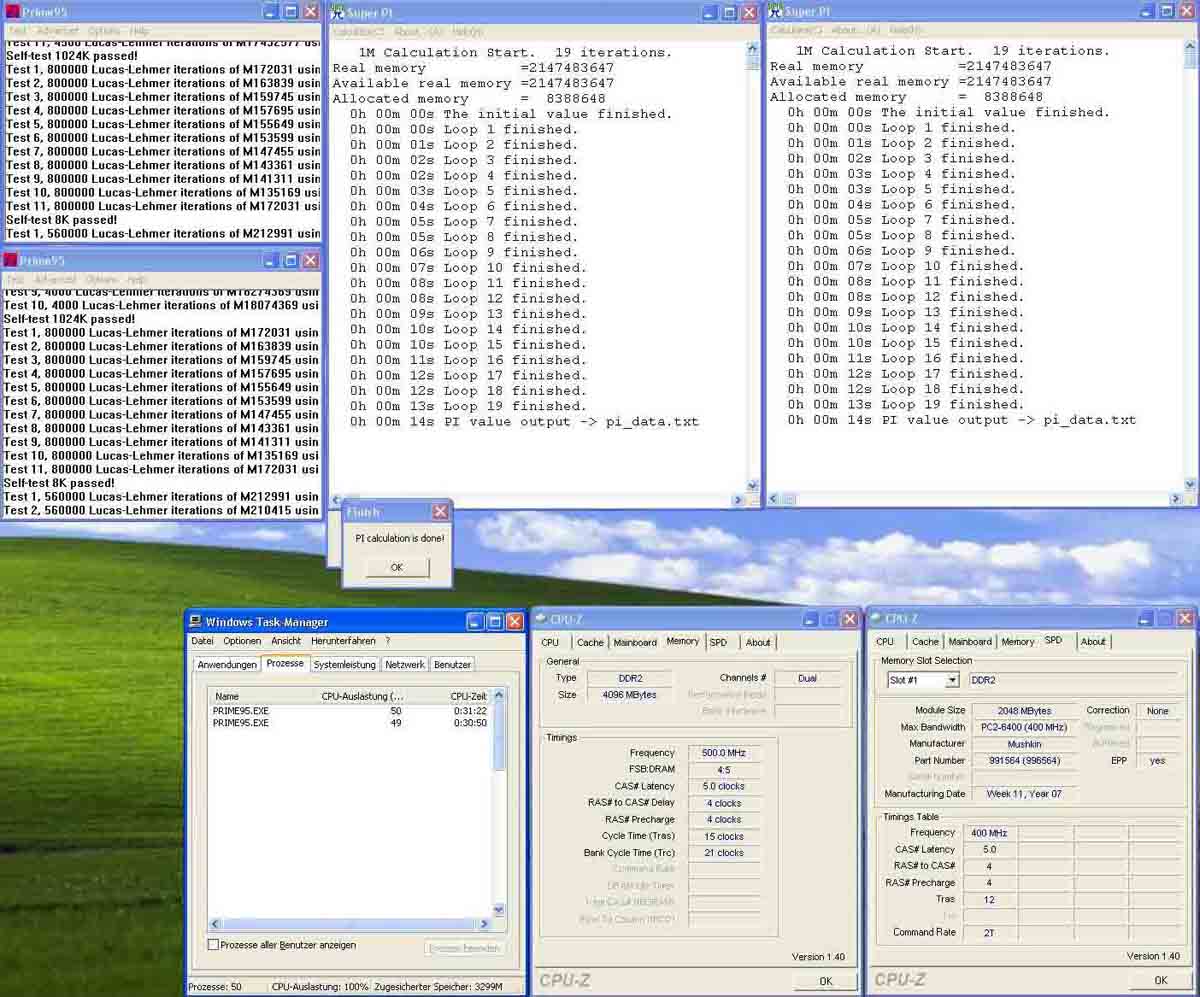The width and height of the screenshot is (1200, 997).
Task: Click scroll-right arrow of Task-Manager process list
Action: tap(485, 925)
